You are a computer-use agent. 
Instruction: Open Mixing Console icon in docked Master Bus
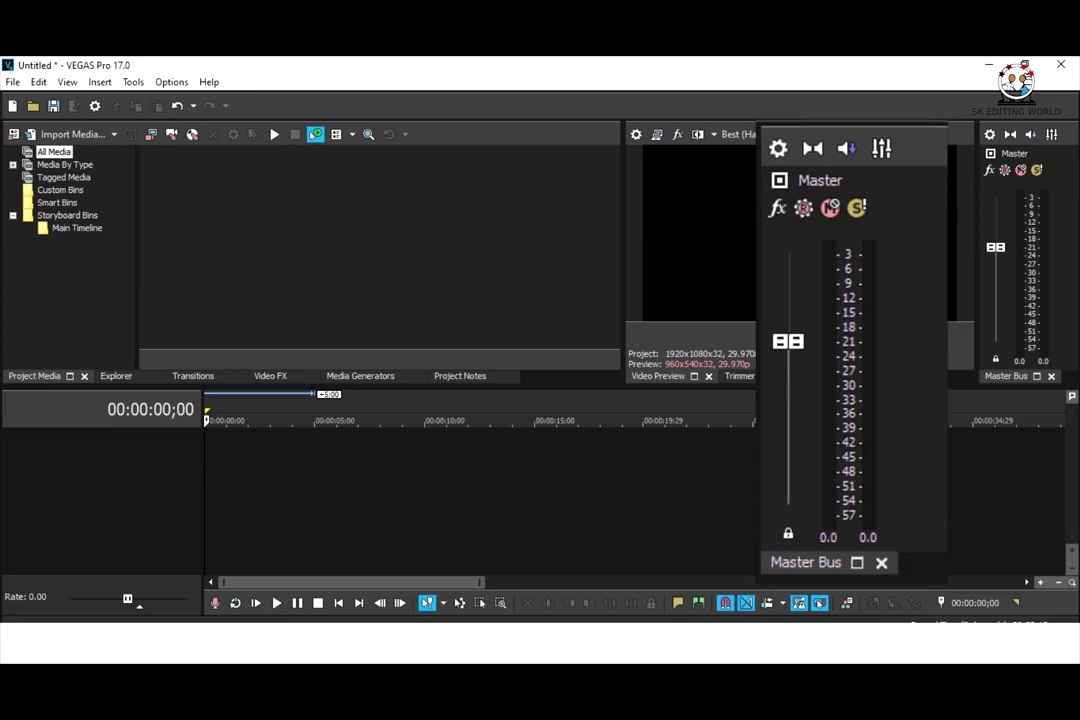1052,134
